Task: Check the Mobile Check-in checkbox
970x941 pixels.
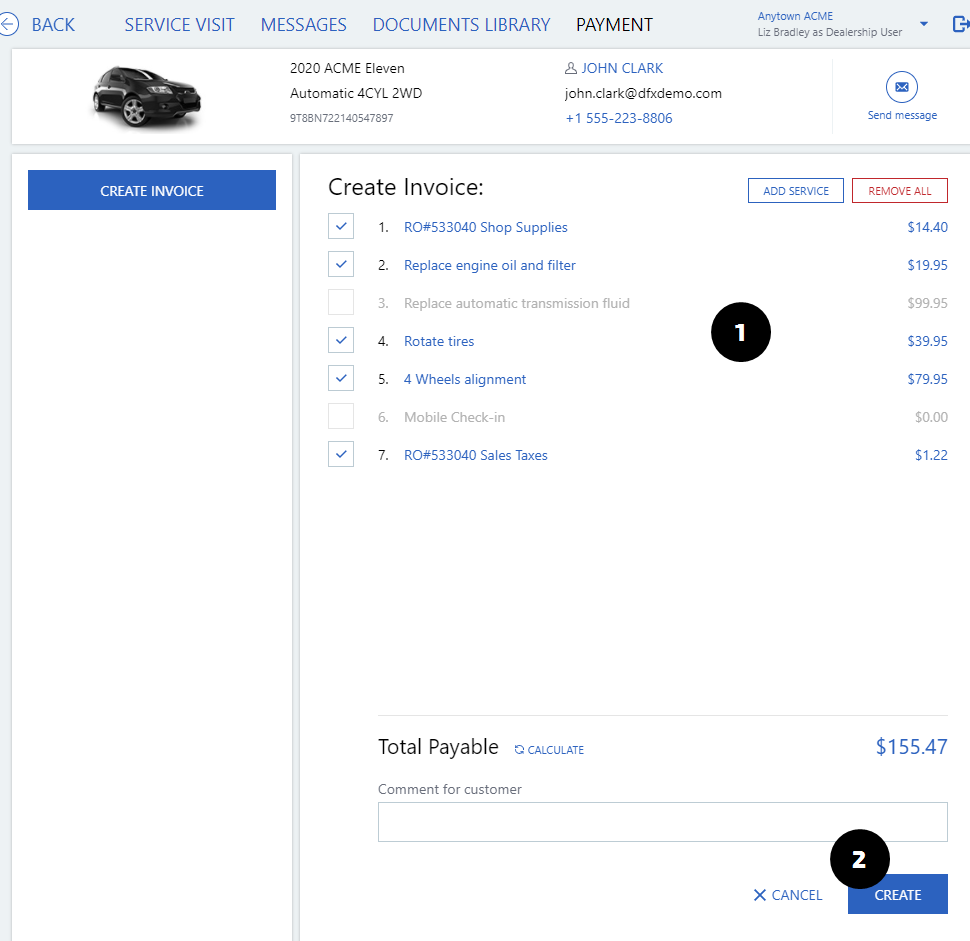Action: point(341,417)
